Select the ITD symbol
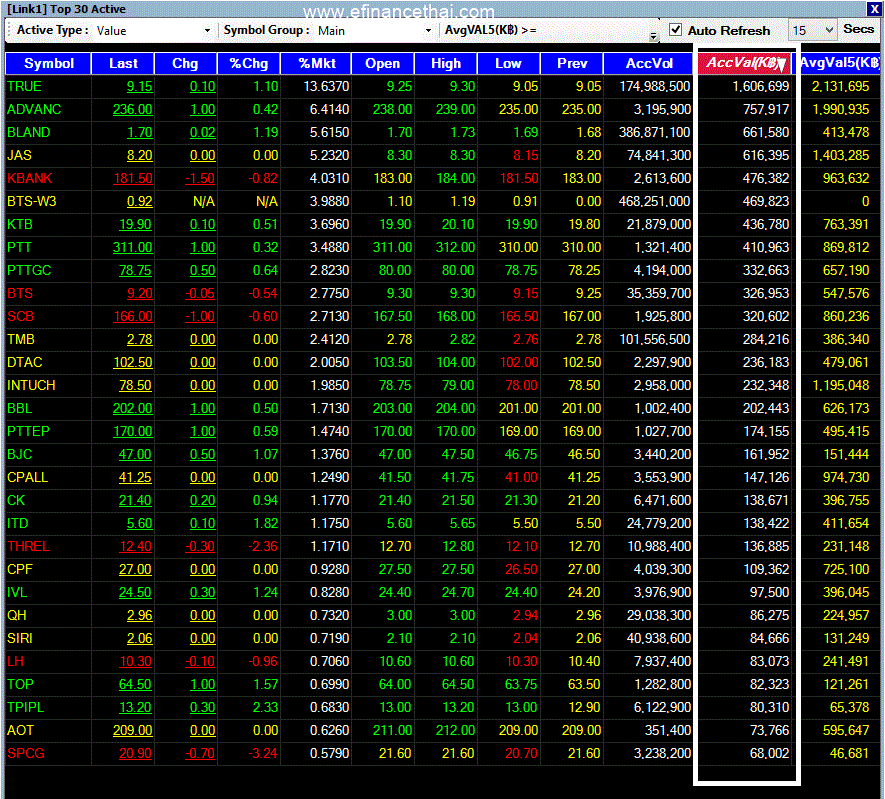 (17, 523)
